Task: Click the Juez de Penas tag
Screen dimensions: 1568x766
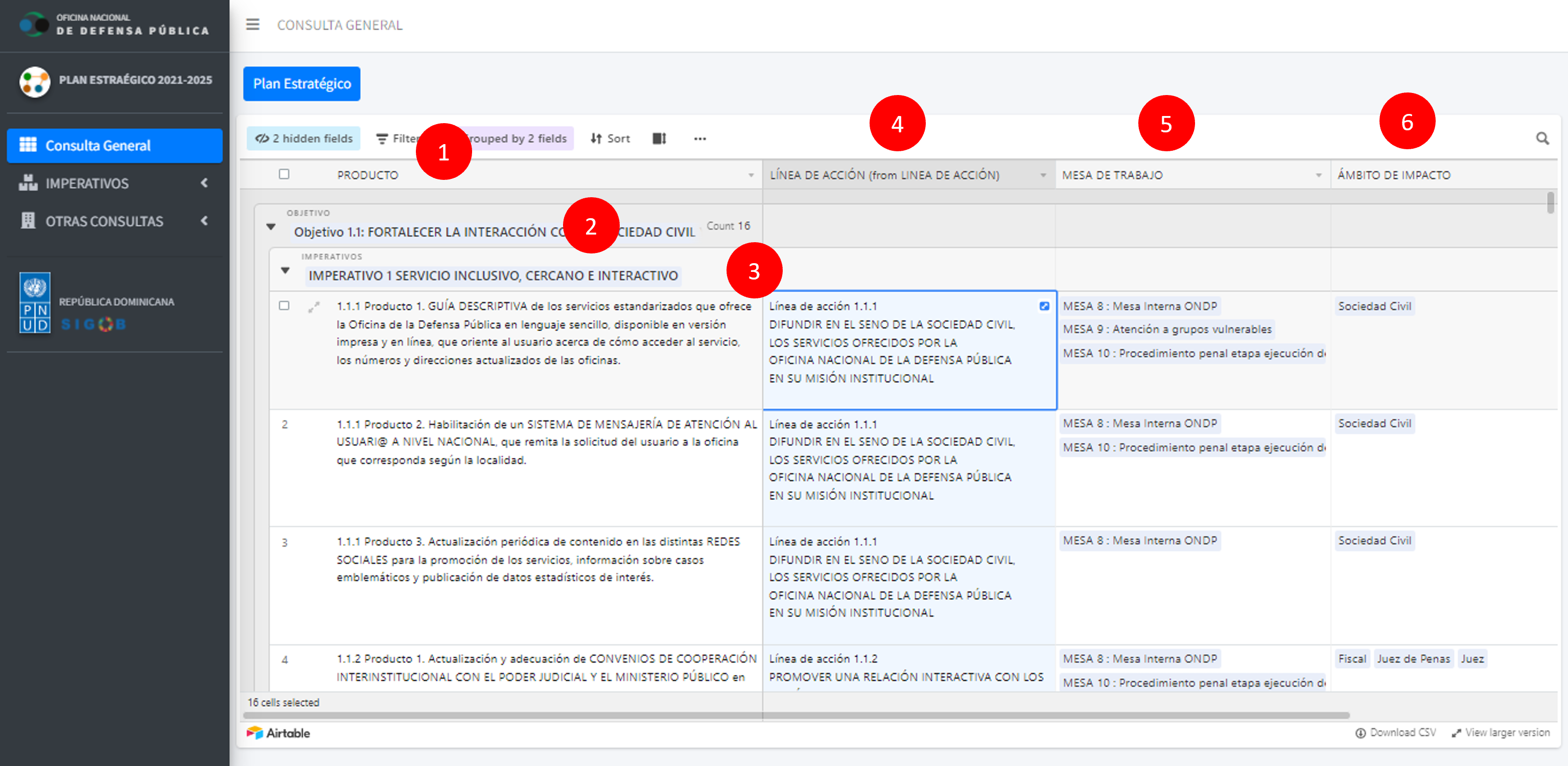Action: click(x=1413, y=658)
